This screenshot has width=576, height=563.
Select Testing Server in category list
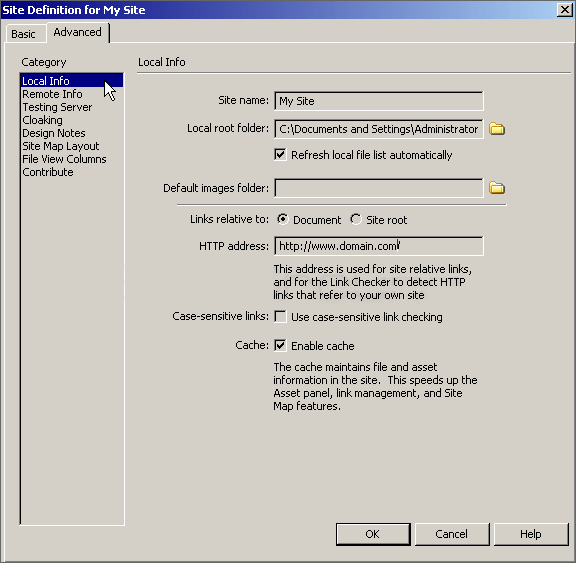point(57,107)
